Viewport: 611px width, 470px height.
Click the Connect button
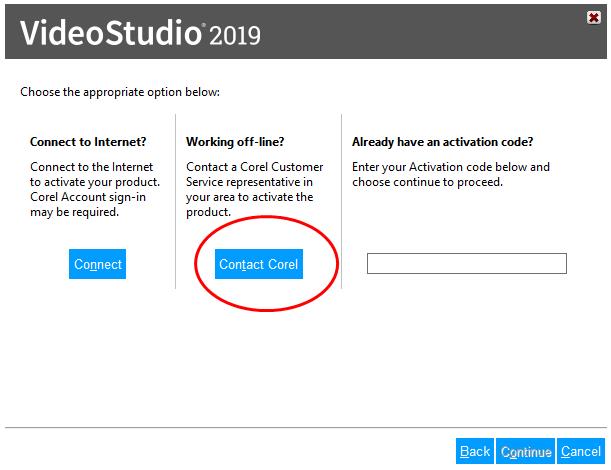pyautogui.click(x=97, y=264)
